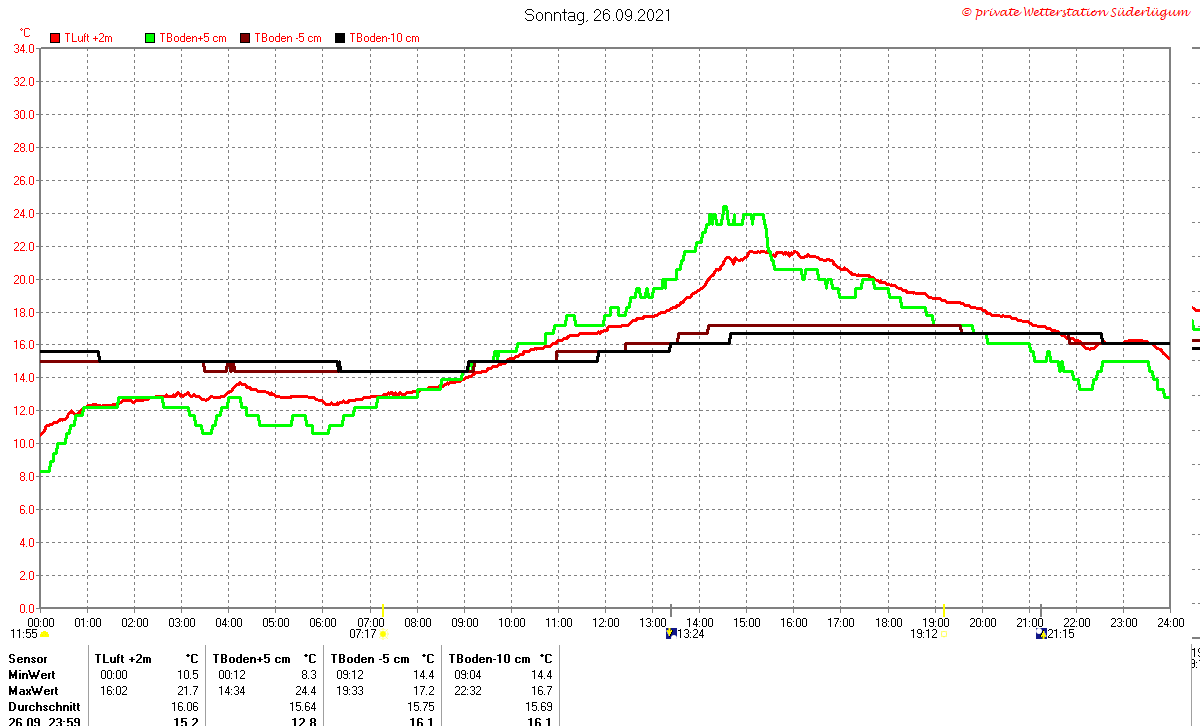The width and height of the screenshot is (1200, 726).
Task: Click the green TBoden+5 cm legend swatch
Action: tap(151, 38)
